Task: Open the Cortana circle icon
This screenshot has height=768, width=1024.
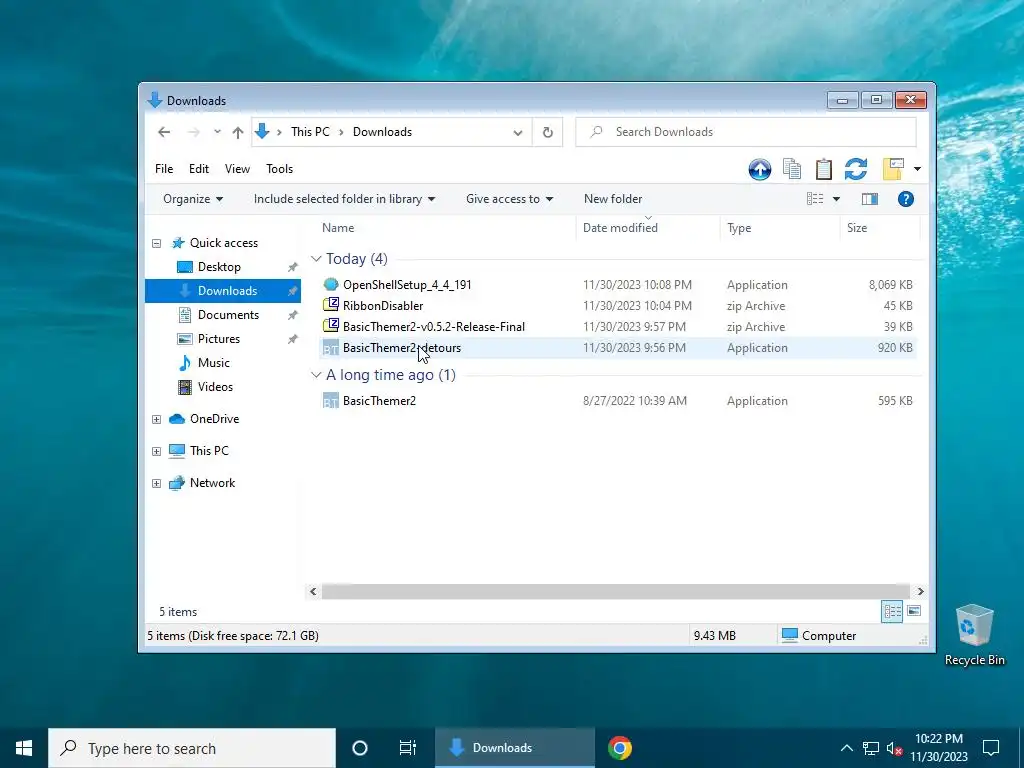Action: [359, 748]
